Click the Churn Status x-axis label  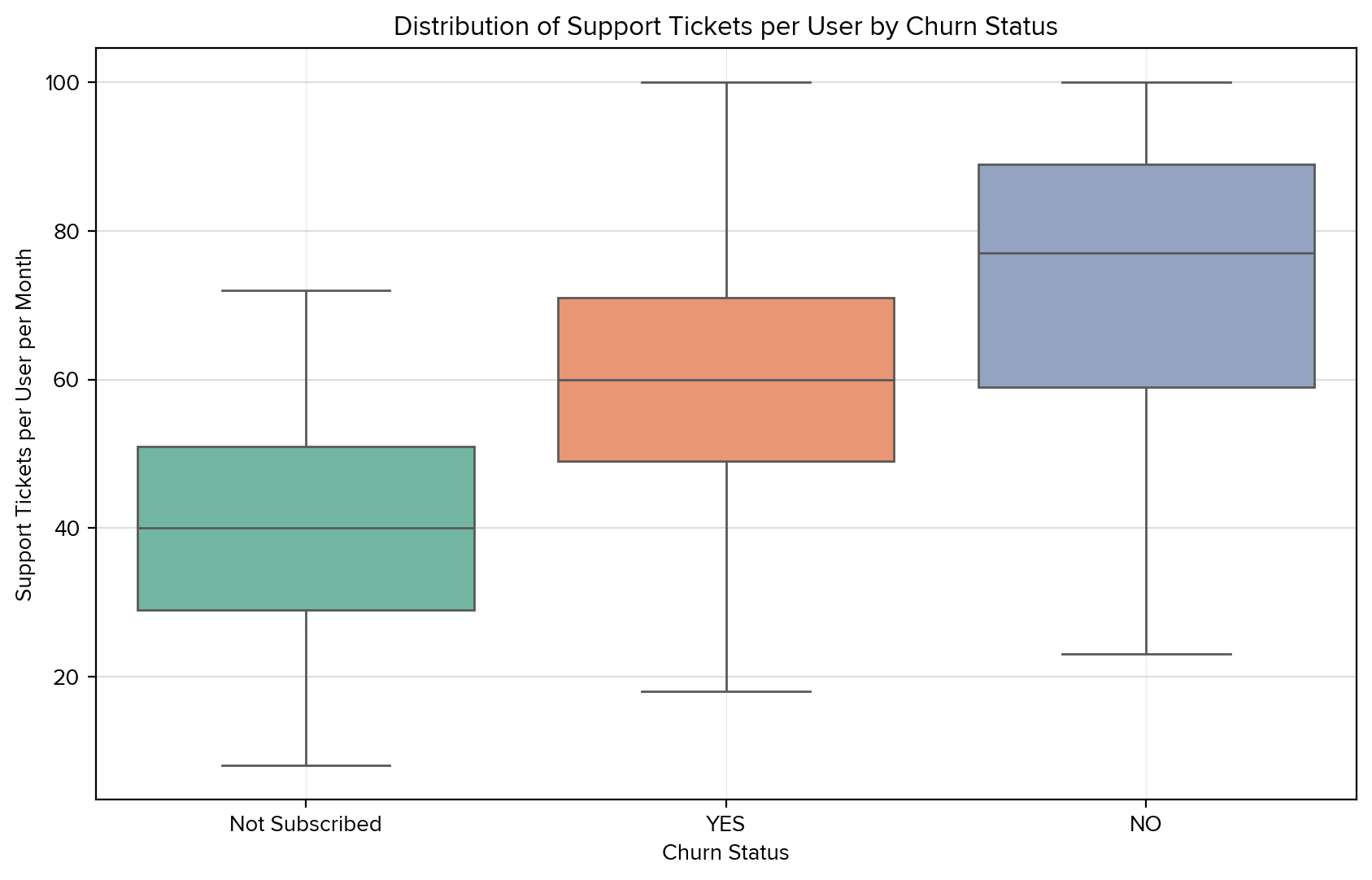[x=725, y=853]
